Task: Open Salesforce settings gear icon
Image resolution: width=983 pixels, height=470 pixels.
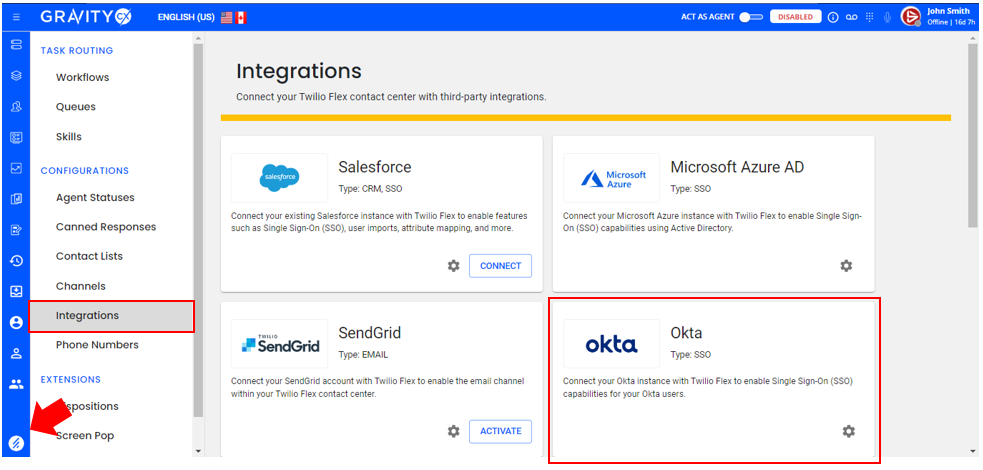Action: [453, 266]
